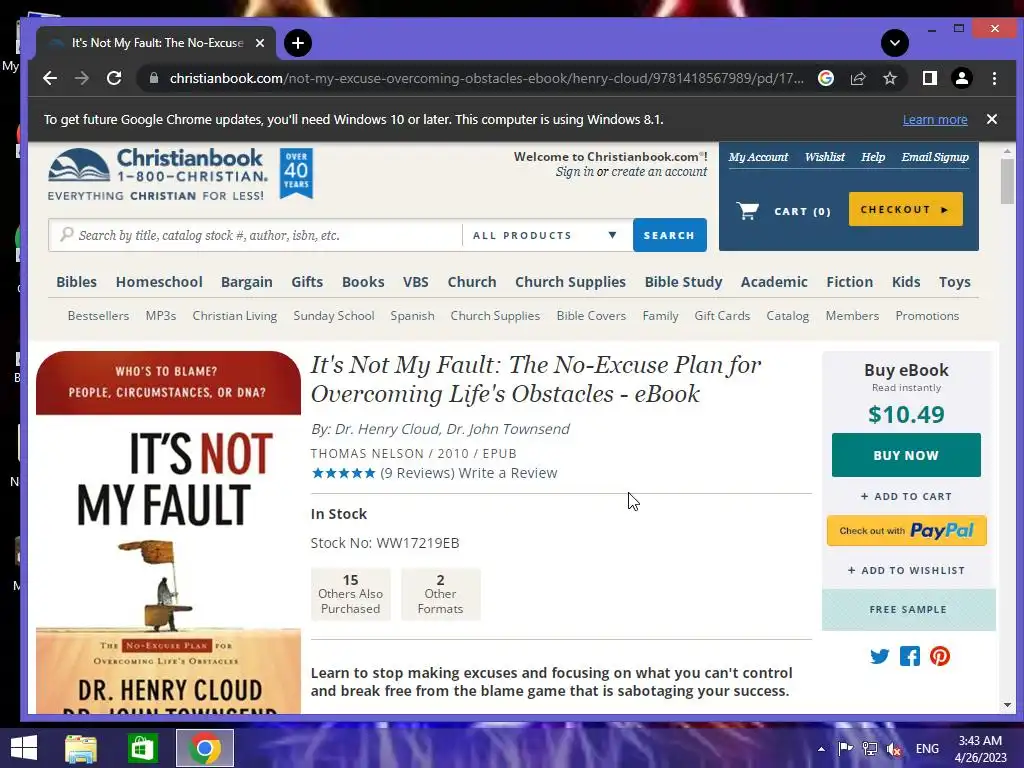The image size is (1024, 768).
Task: Open the Homeschool menu
Action: (x=159, y=282)
